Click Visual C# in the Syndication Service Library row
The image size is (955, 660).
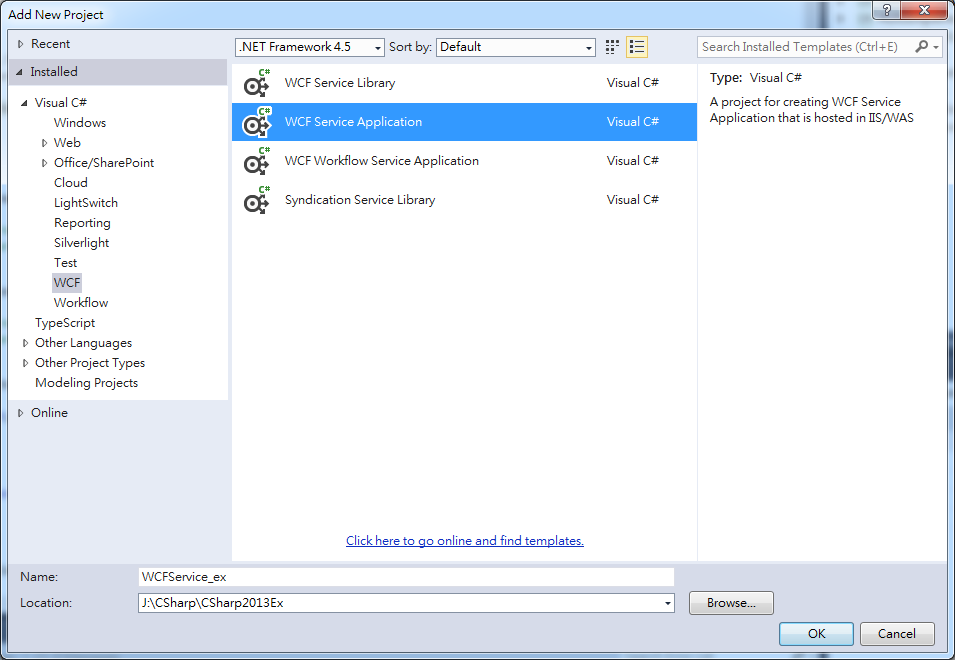633,200
